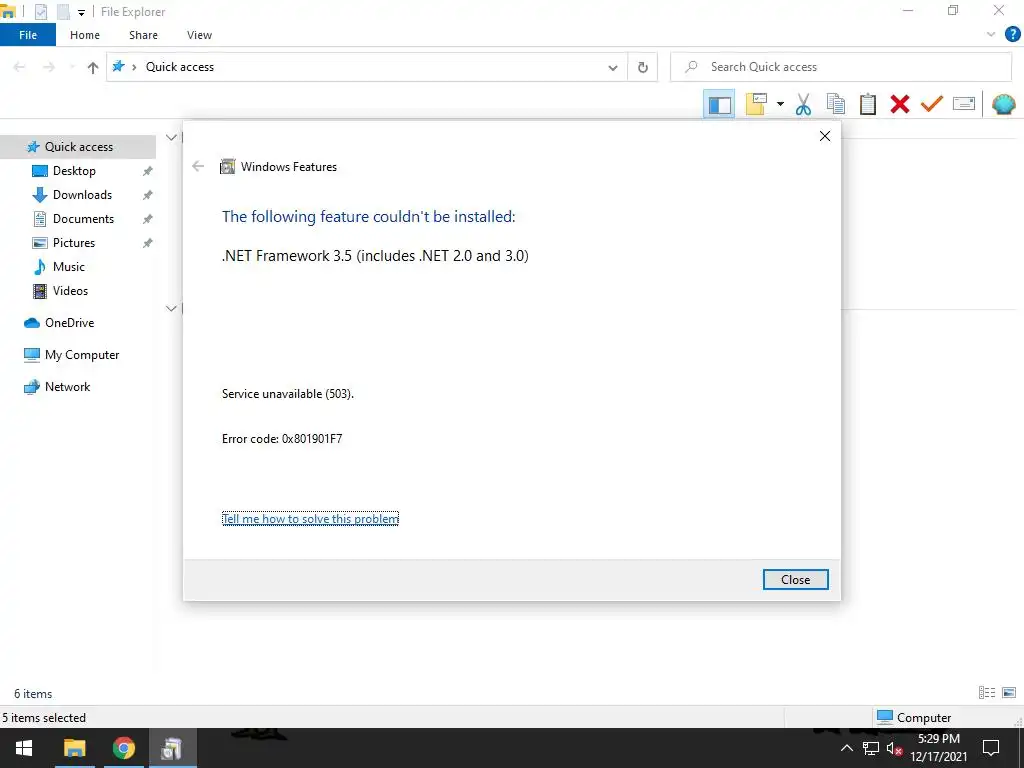Expand the breadcrumb chevron before Quick access

click(134, 67)
